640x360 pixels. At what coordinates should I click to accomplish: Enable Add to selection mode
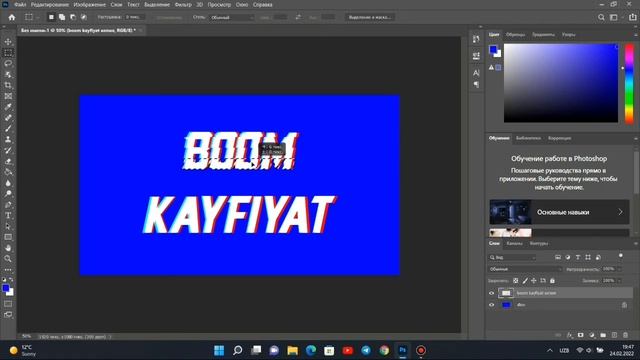tap(62, 17)
